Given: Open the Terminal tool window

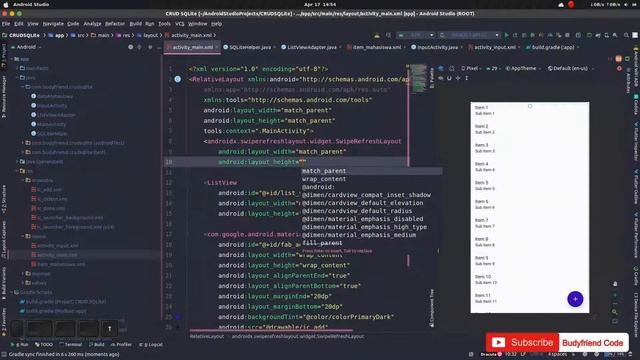Looking at the screenshot, I should click(x=71, y=344).
